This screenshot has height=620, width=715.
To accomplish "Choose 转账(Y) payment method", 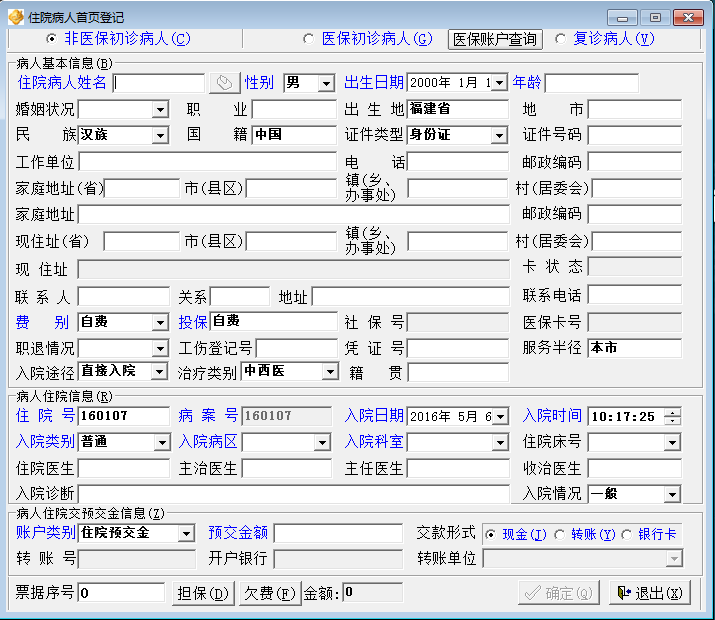I will [560, 534].
